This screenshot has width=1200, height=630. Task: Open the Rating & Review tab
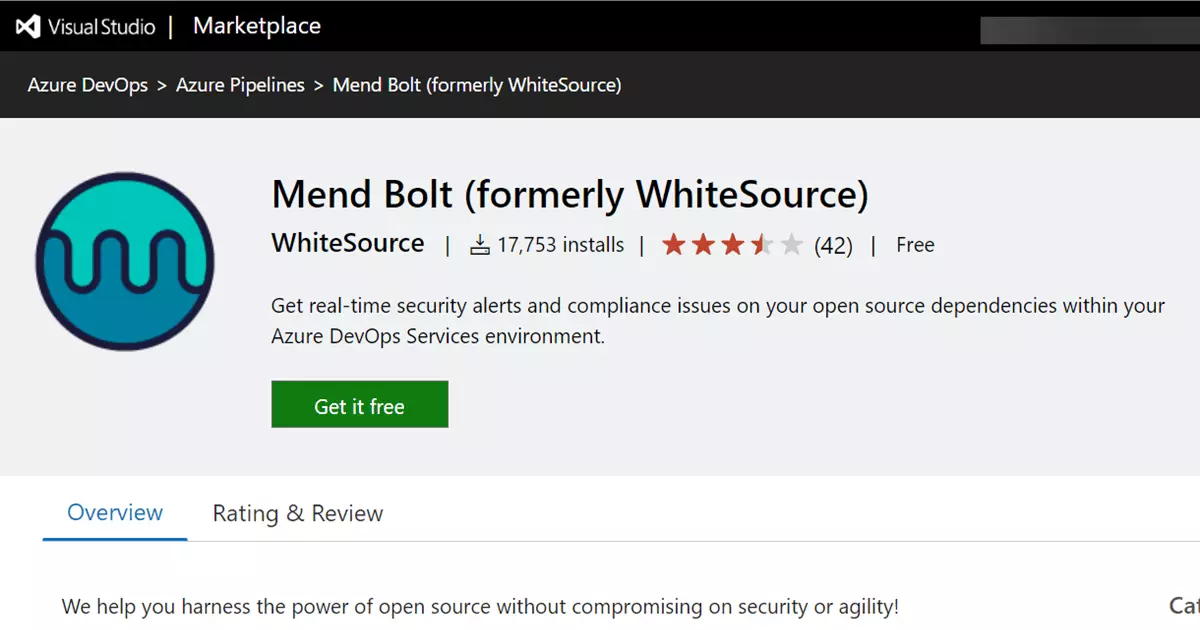point(298,514)
